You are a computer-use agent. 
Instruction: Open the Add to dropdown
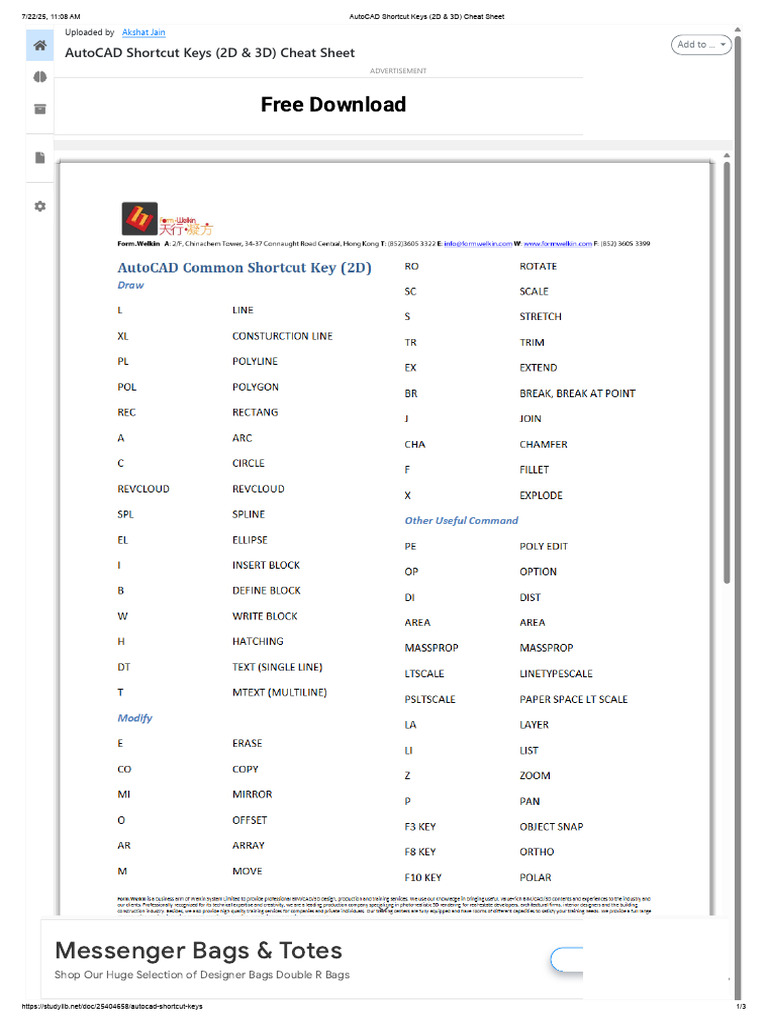click(701, 44)
